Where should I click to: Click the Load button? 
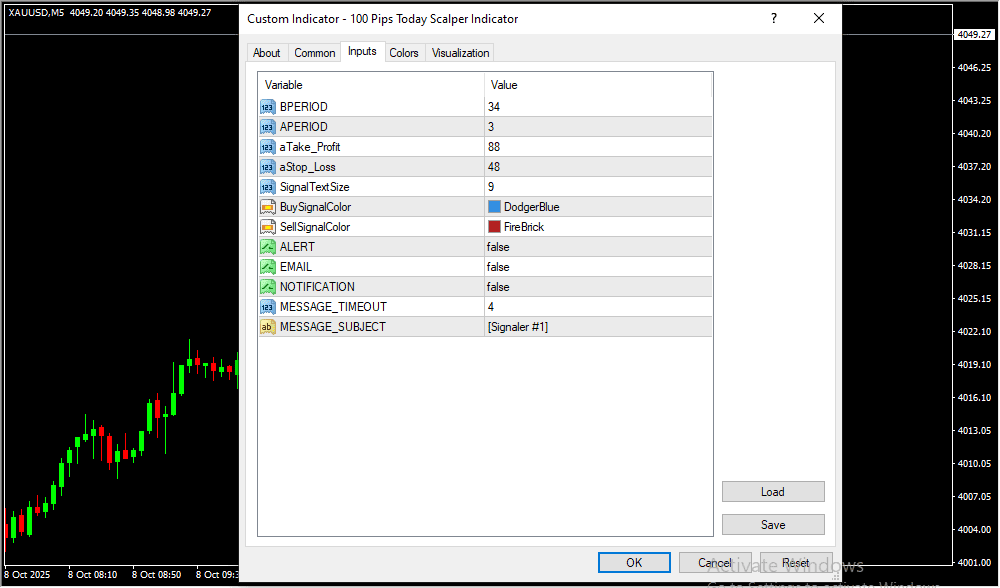tap(773, 492)
